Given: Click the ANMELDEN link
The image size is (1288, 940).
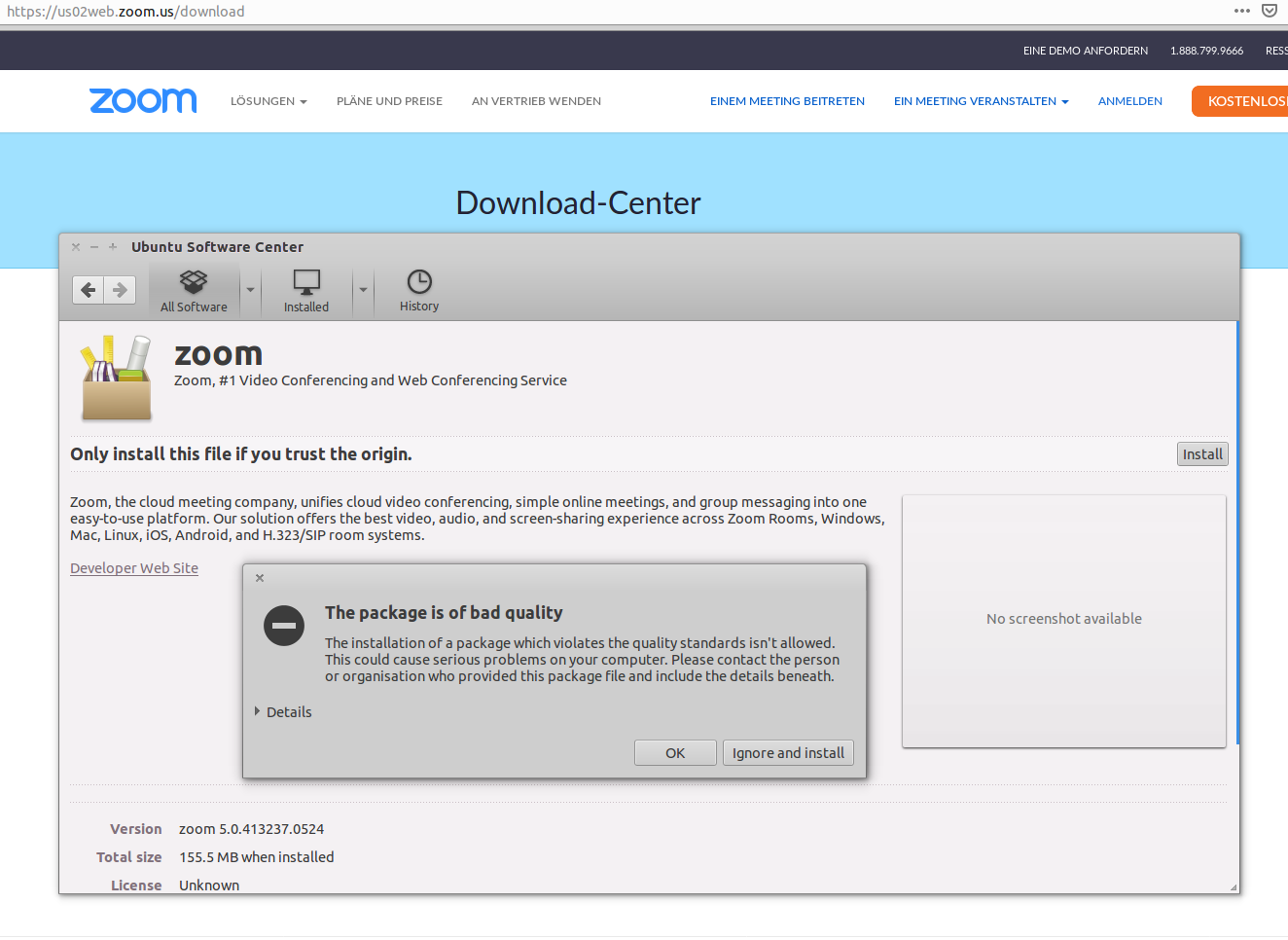Looking at the screenshot, I should coord(1129,100).
